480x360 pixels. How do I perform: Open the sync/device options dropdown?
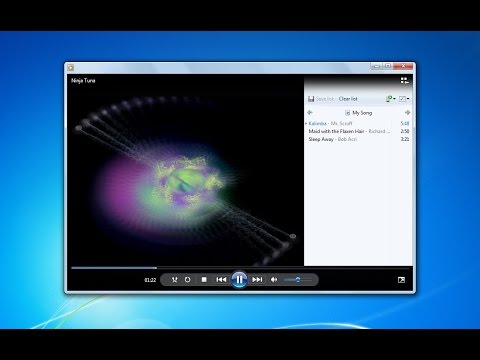pyautogui.click(x=391, y=99)
